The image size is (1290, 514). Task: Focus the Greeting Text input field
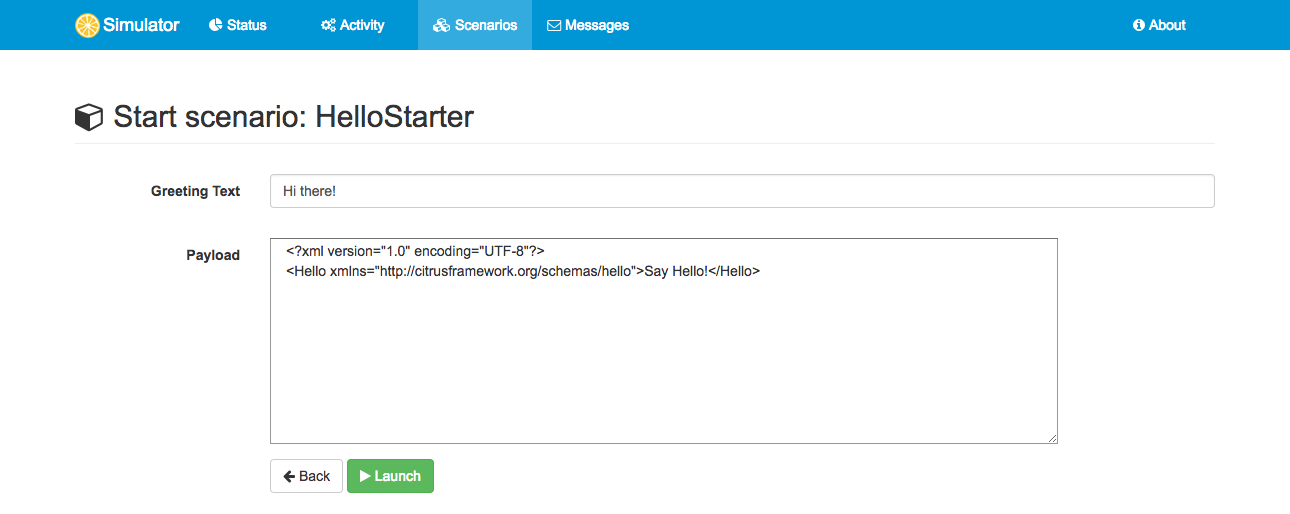[x=741, y=191]
